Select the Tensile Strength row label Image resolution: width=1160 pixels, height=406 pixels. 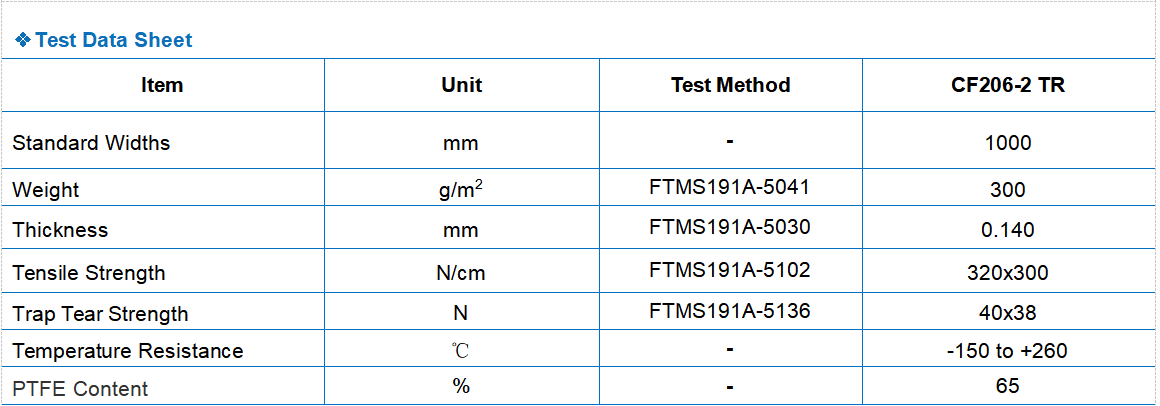tap(89, 273)
